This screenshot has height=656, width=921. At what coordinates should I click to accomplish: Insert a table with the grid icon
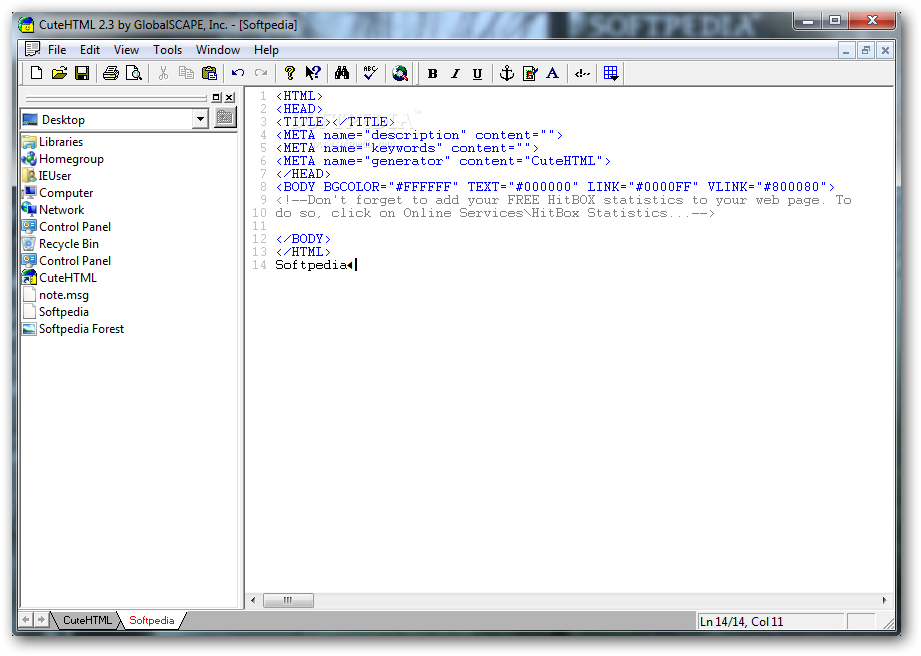[611, 73]
